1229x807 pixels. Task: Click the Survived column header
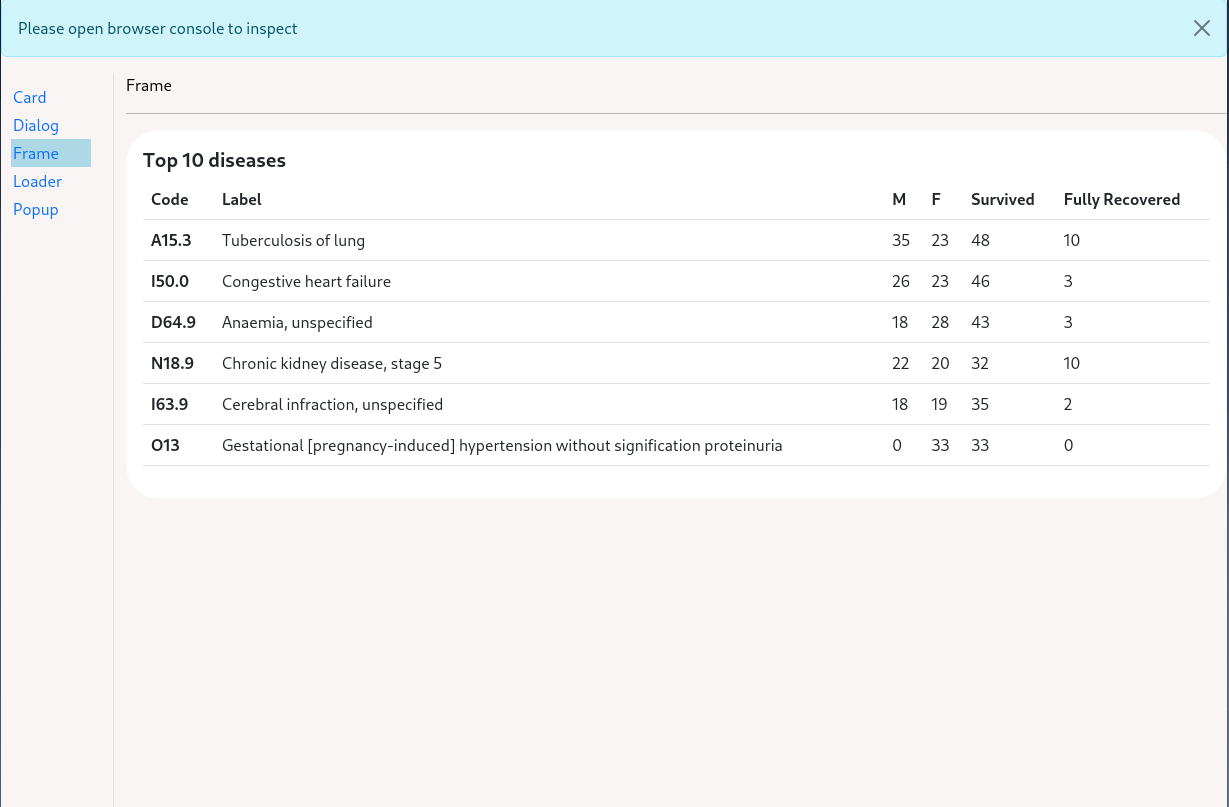pyautogui.click(x=1002, y=199)
